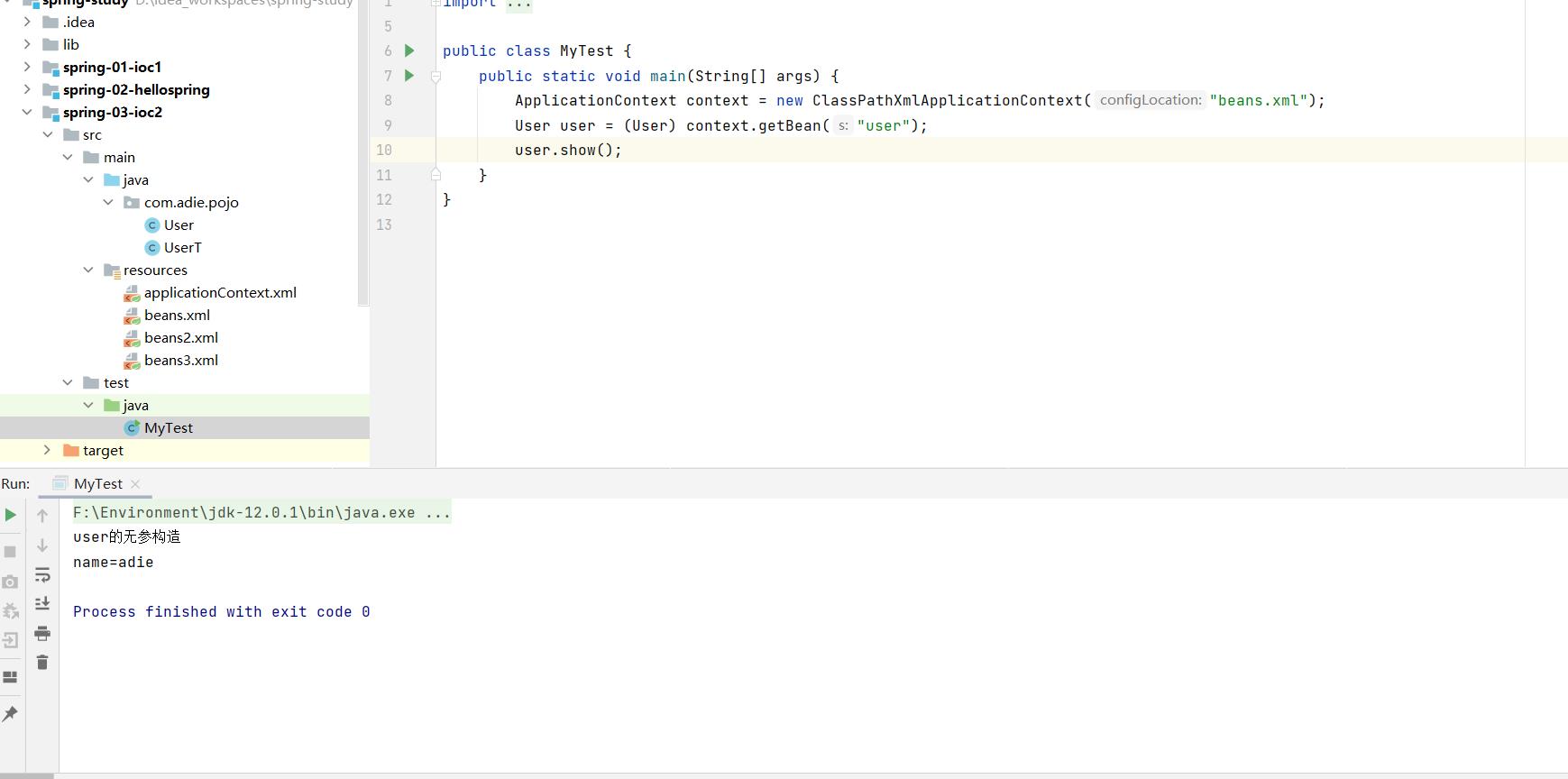Collapse the main folder
Image resolution: width=1568 pixels, height=779 pixels.
click(x=68, y=157)
